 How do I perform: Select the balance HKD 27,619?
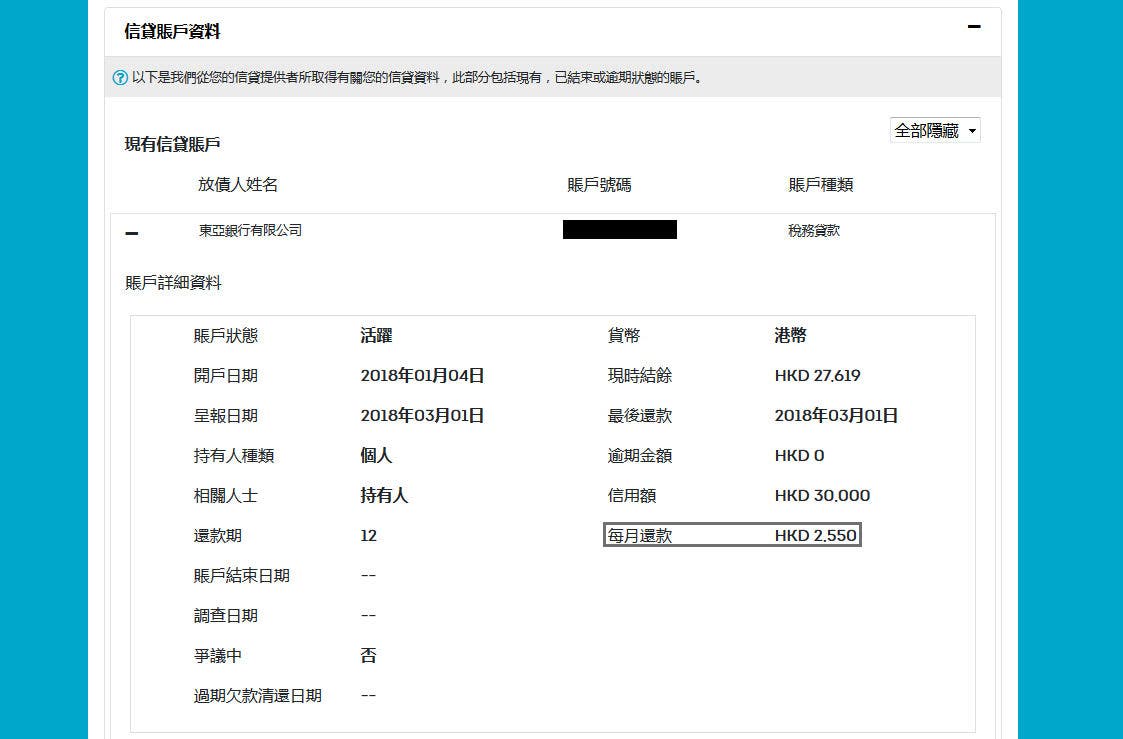(x=818, y=376)
